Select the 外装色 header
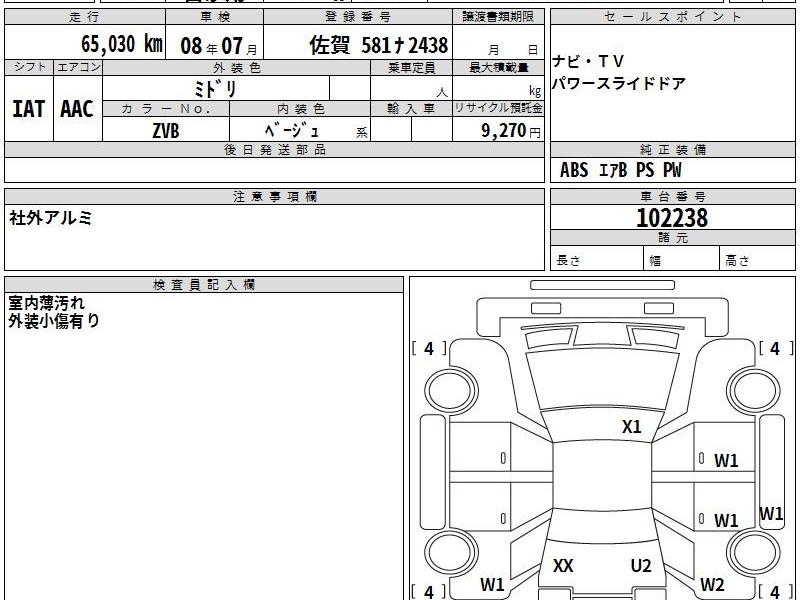Screen dimensions: 800x600 click(x=237, y=67)
